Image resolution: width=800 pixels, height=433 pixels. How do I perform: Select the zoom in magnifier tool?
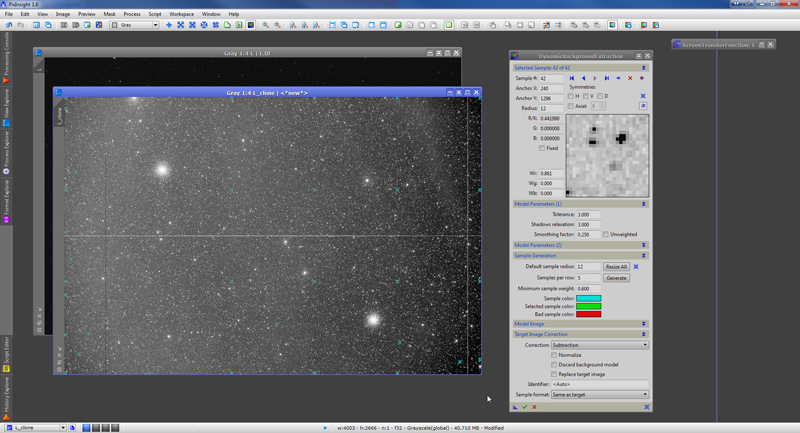[x=266, y=24]
